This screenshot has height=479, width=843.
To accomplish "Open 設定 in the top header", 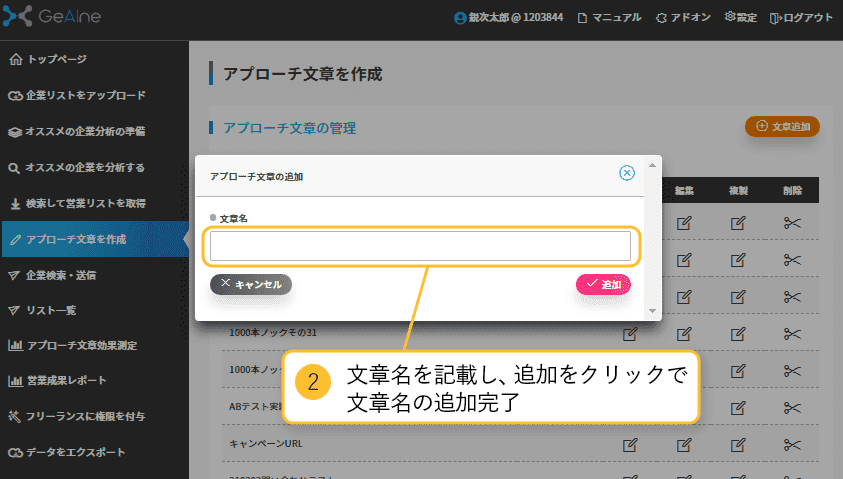I will [x=741, y=17].
